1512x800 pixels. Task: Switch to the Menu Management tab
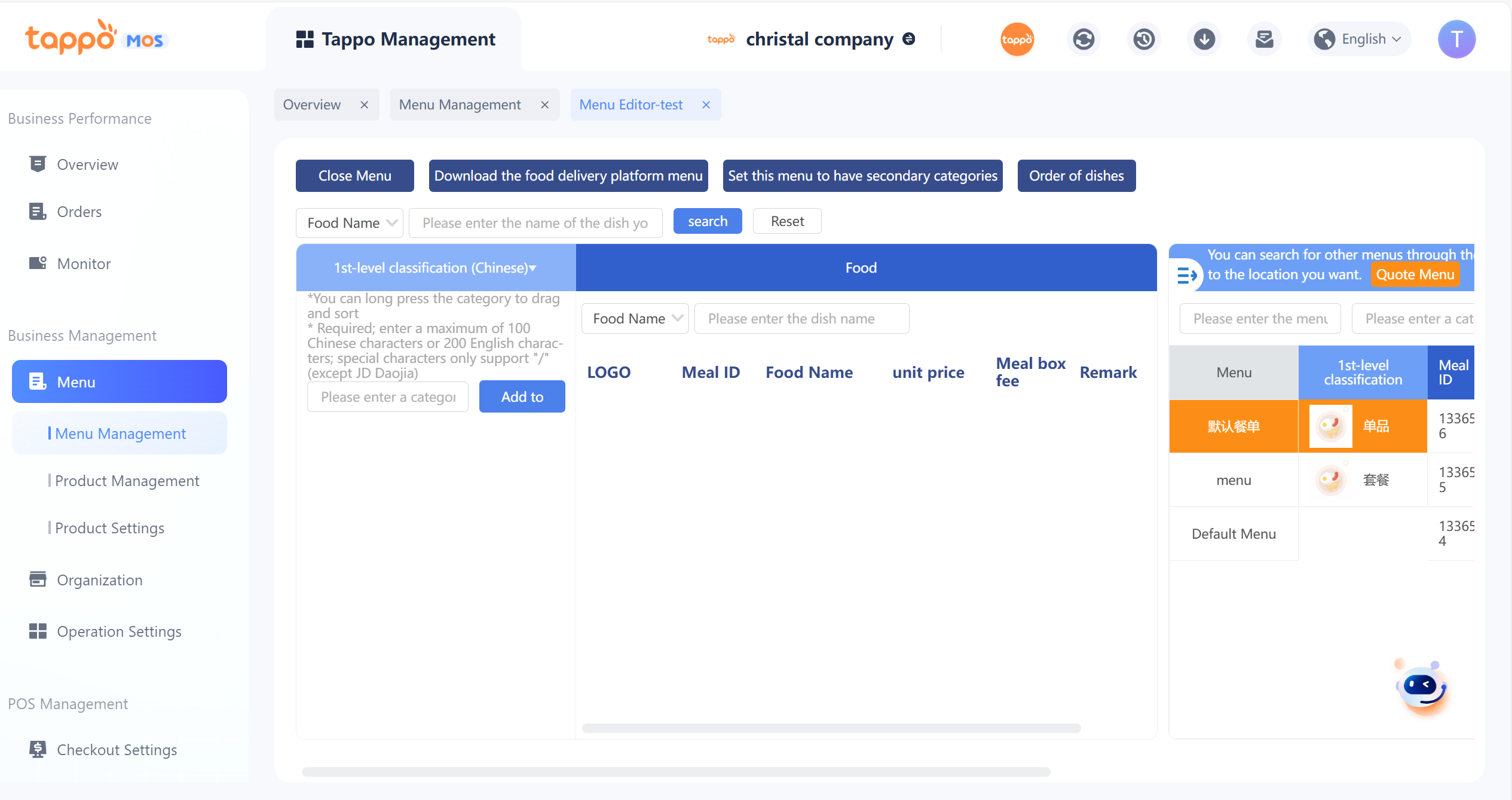[460, 105]
